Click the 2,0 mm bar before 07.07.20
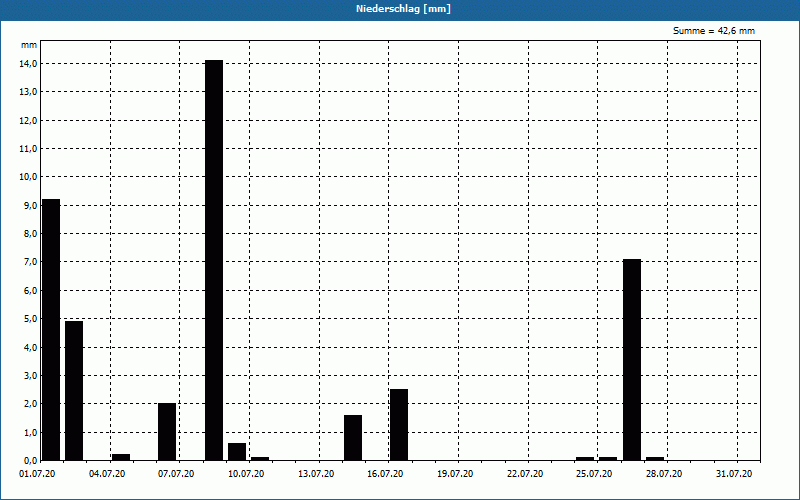This screenshot has width=800, height=500. [167, 432]
